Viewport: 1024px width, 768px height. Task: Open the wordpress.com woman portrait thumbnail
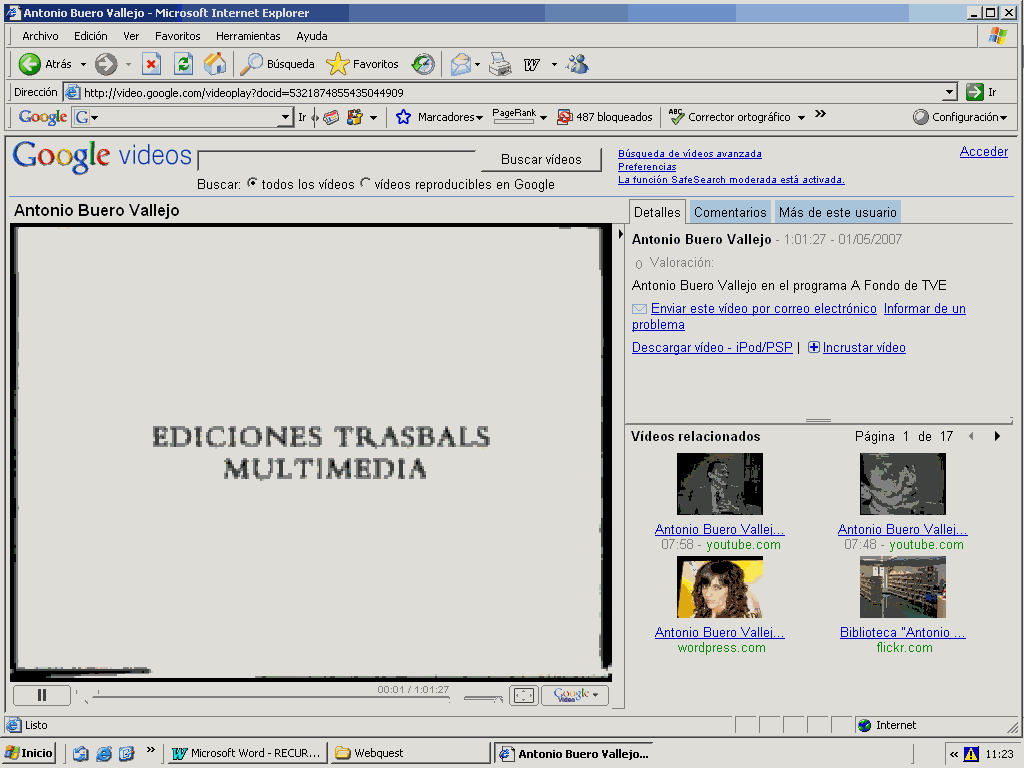(x=720, y=587)
